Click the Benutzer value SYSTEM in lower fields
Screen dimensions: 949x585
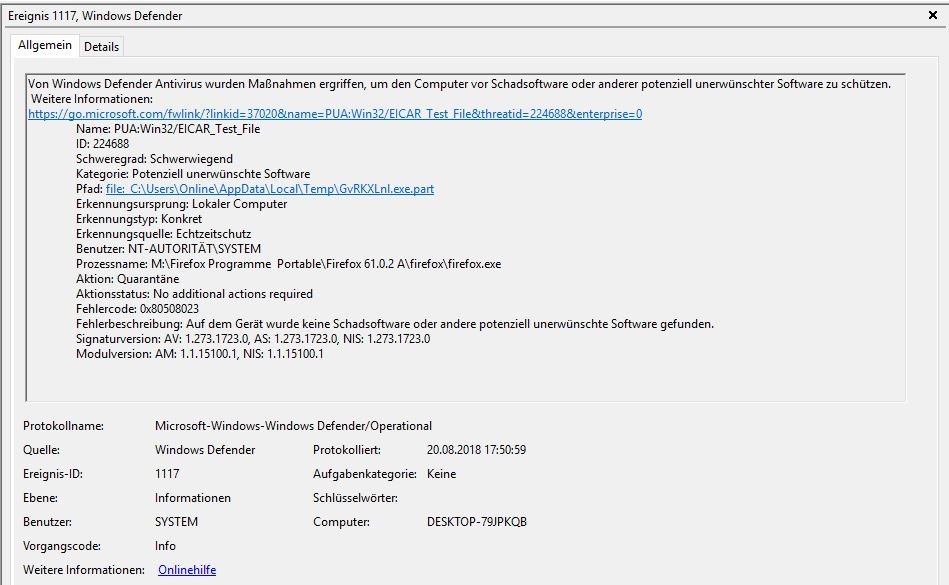pos(176,522)
